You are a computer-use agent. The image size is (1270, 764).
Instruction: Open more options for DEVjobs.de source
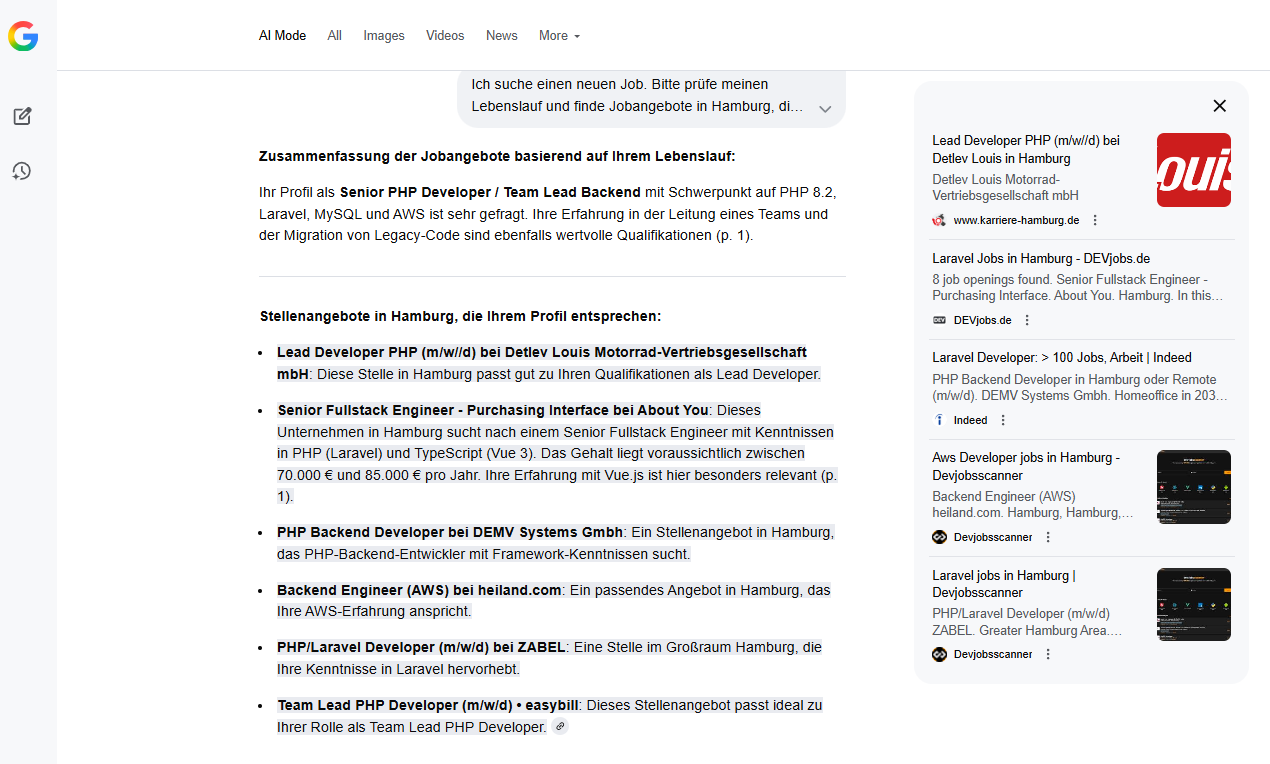(x=1027, y=320)
